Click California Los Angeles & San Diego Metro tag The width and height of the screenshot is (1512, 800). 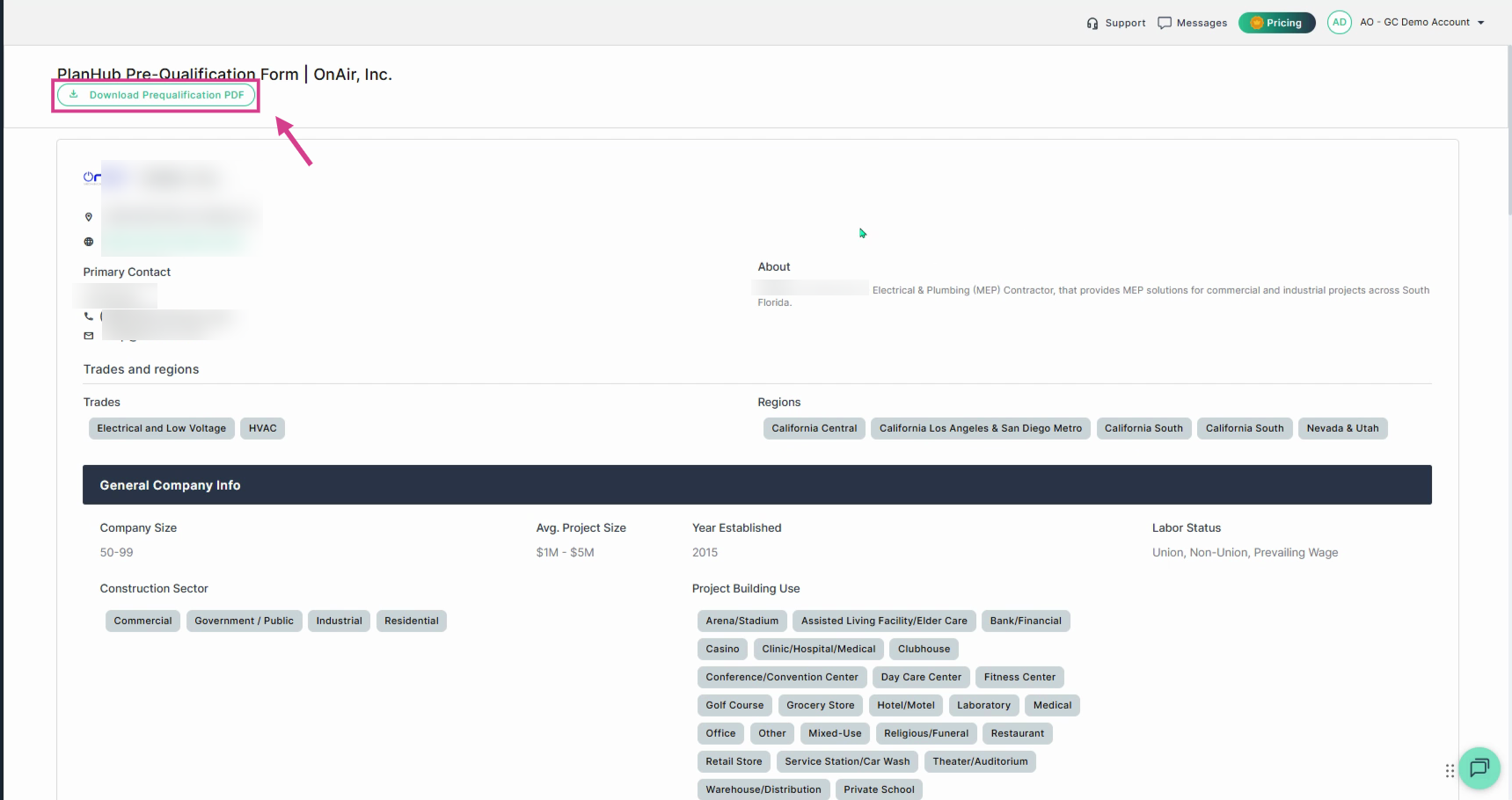(981, 428)
